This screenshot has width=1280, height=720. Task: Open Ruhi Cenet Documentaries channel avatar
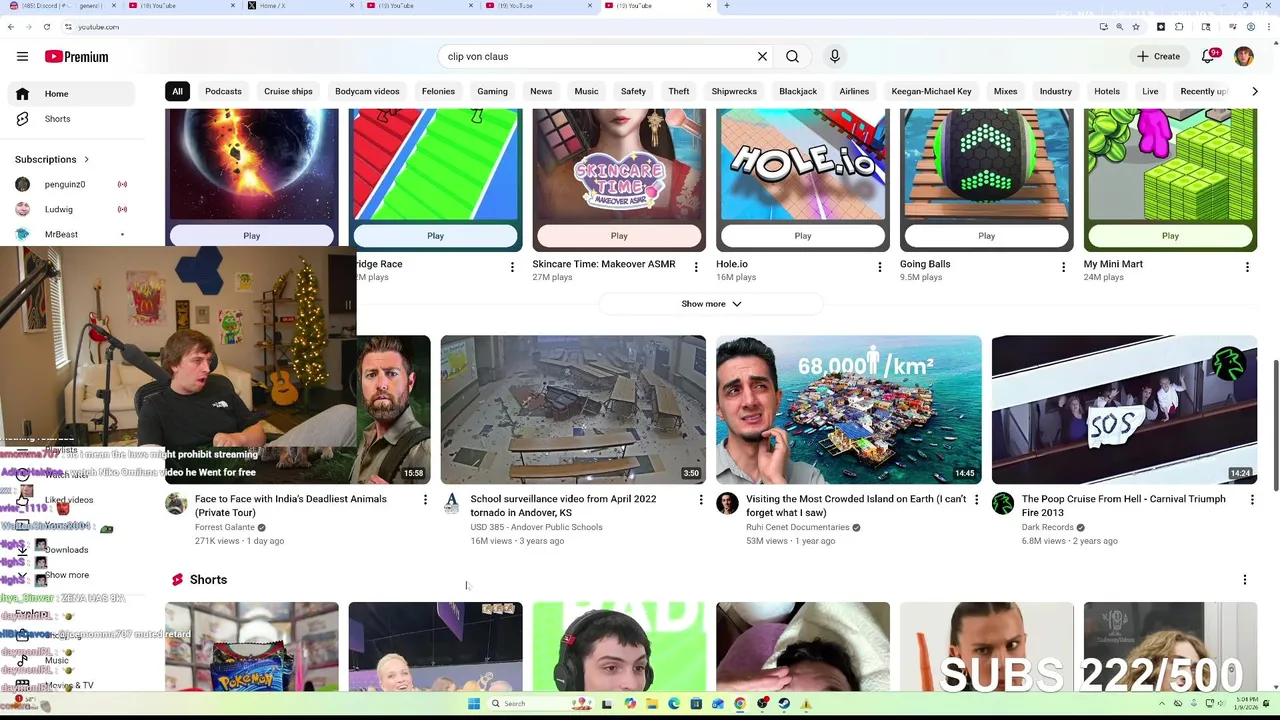point(727,504)
